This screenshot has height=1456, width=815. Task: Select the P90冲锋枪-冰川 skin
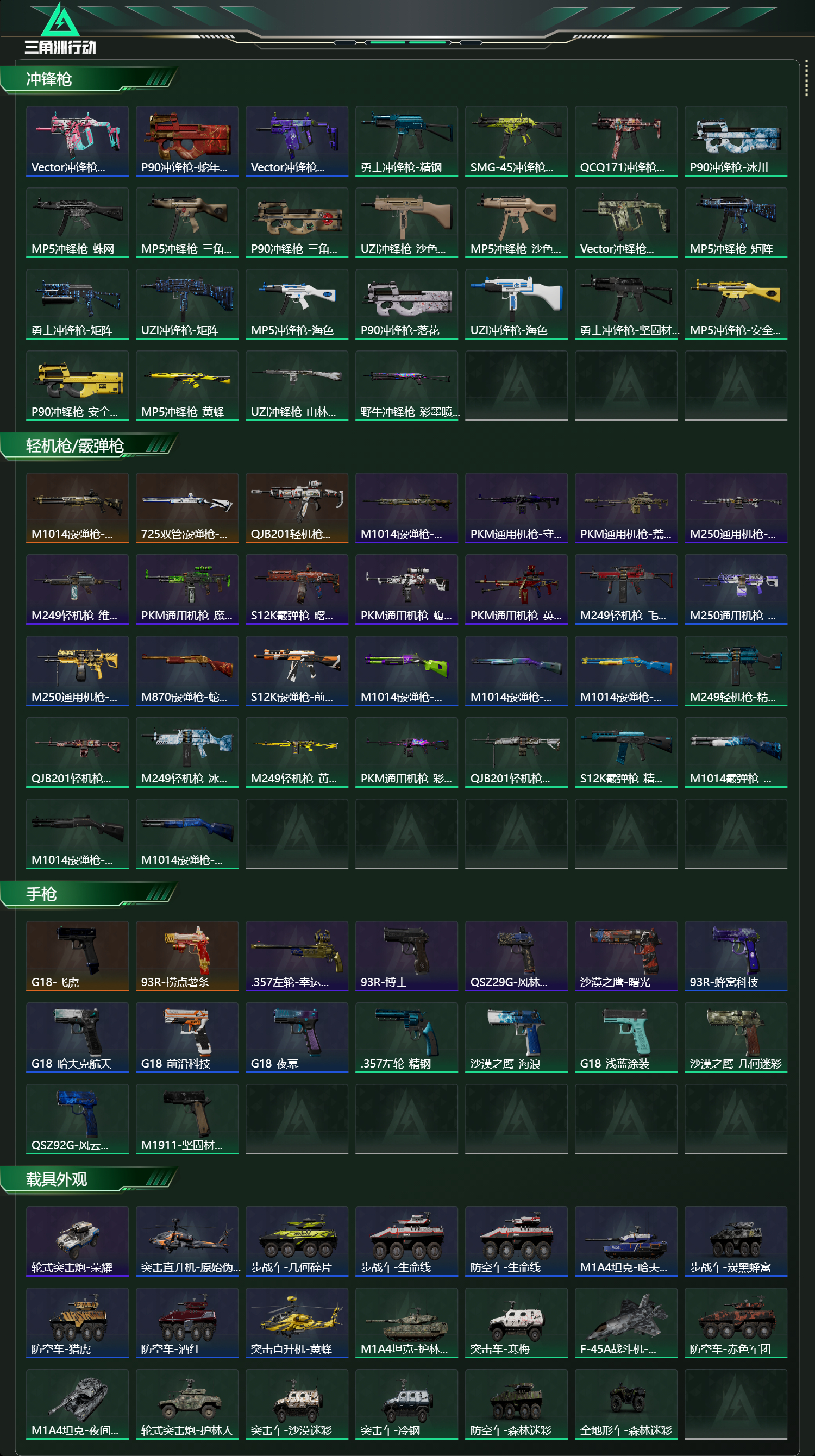(x=735, y=141)
